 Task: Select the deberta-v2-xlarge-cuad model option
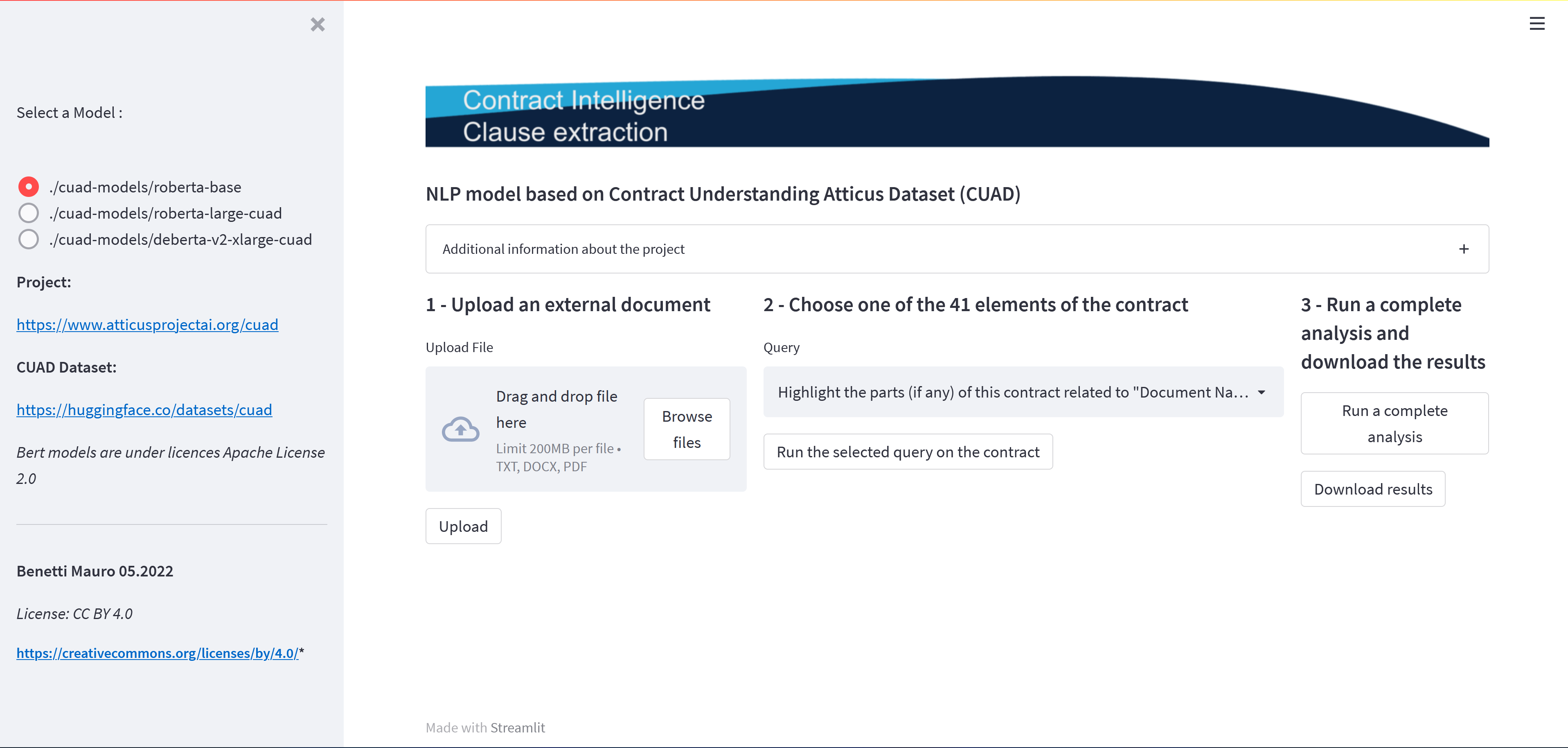click(x=29, y=240)
